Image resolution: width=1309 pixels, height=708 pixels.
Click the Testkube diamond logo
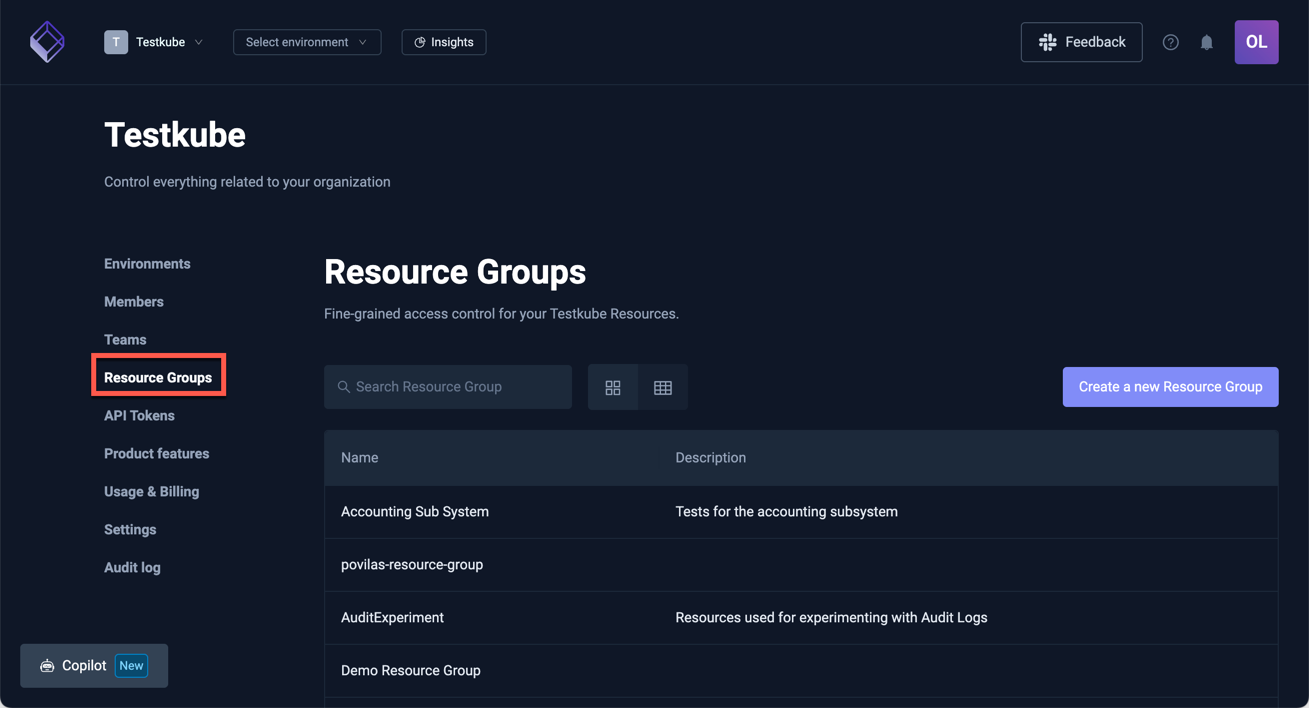47,41
